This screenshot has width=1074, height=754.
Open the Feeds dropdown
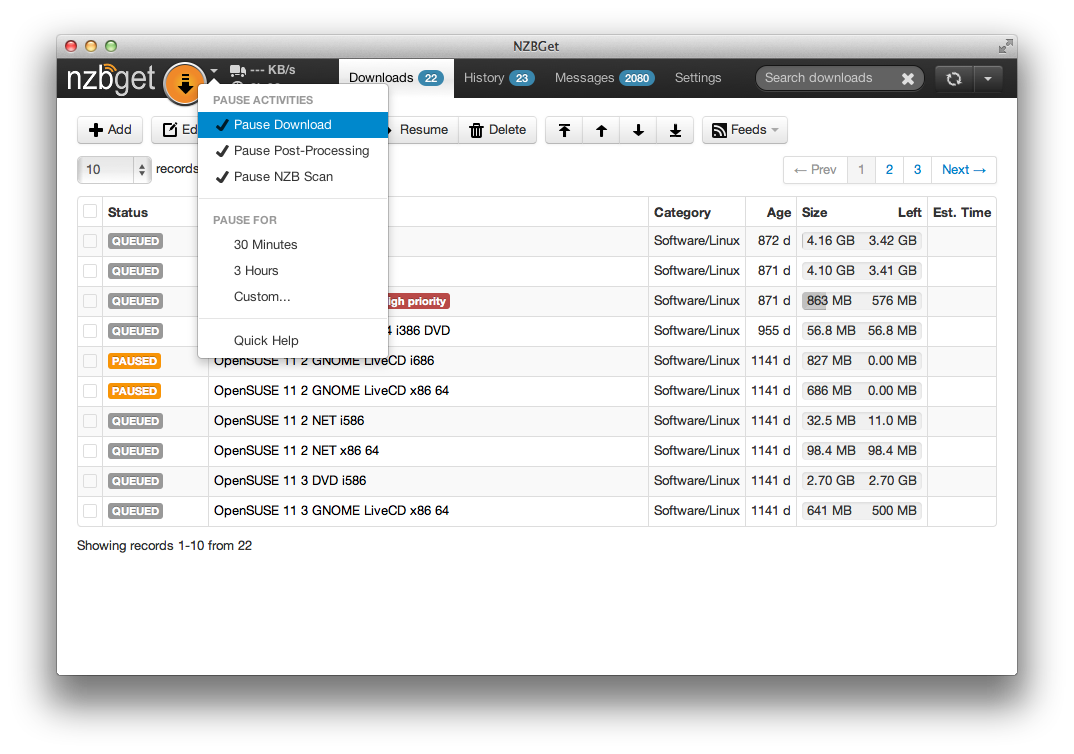click(745, 130)
